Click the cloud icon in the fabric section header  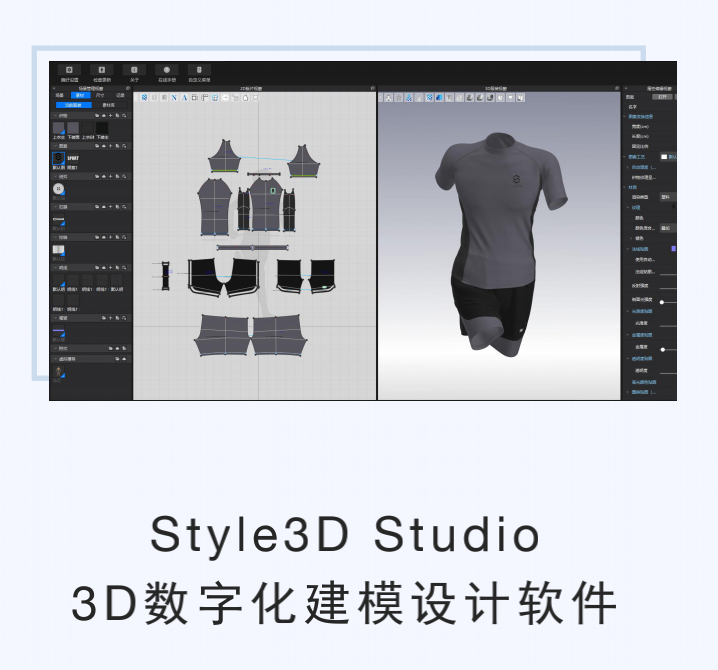tap(103, 116)
